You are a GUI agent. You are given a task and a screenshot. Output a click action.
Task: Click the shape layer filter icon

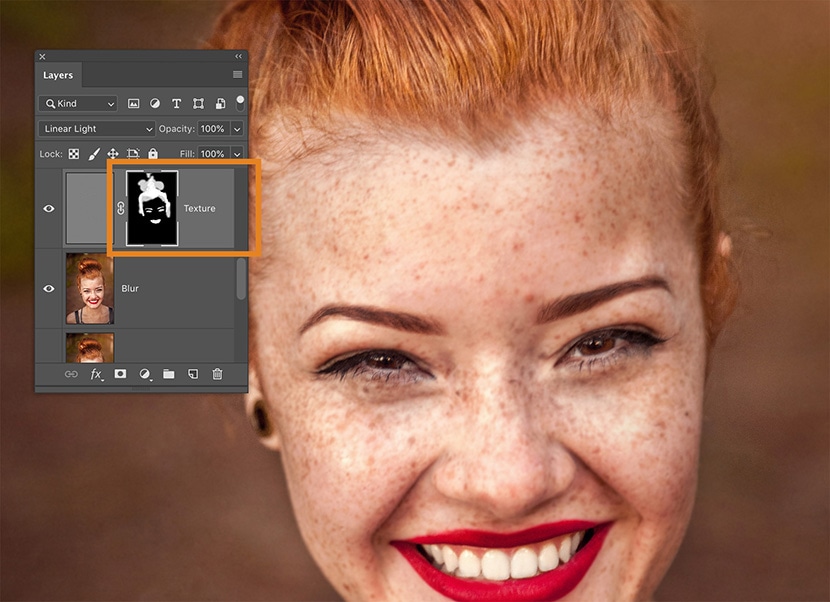198,104
